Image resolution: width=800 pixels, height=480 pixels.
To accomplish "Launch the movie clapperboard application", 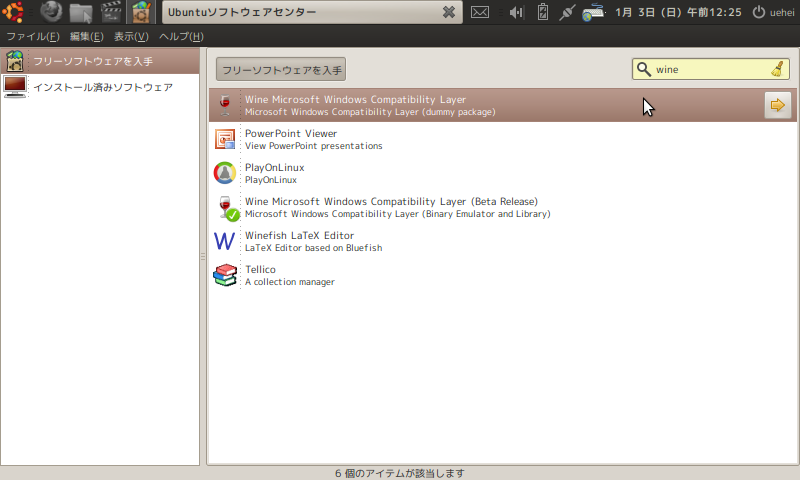I will (x=111, y=12).
